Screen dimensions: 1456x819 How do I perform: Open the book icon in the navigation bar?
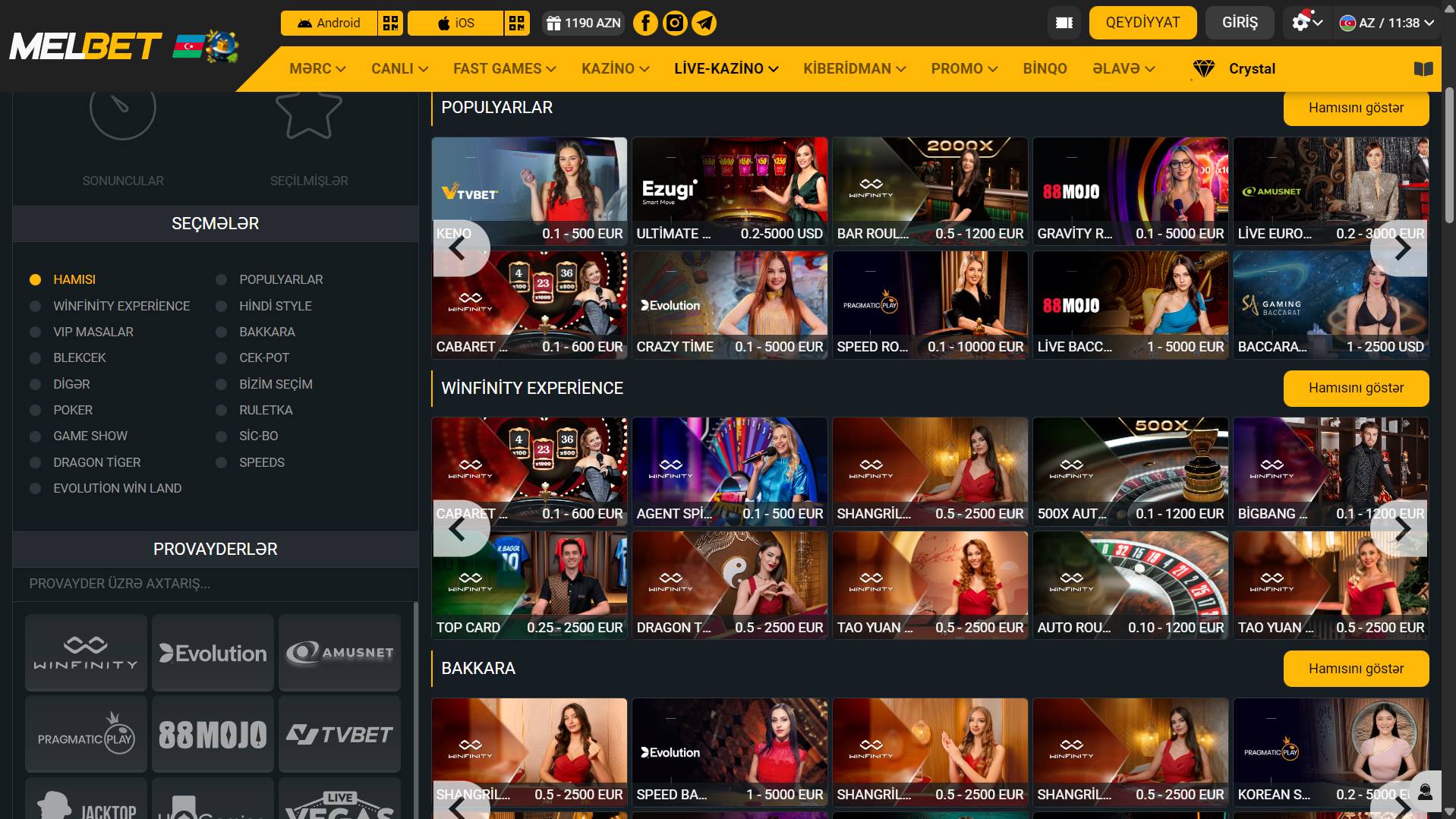pos(1423,69)
